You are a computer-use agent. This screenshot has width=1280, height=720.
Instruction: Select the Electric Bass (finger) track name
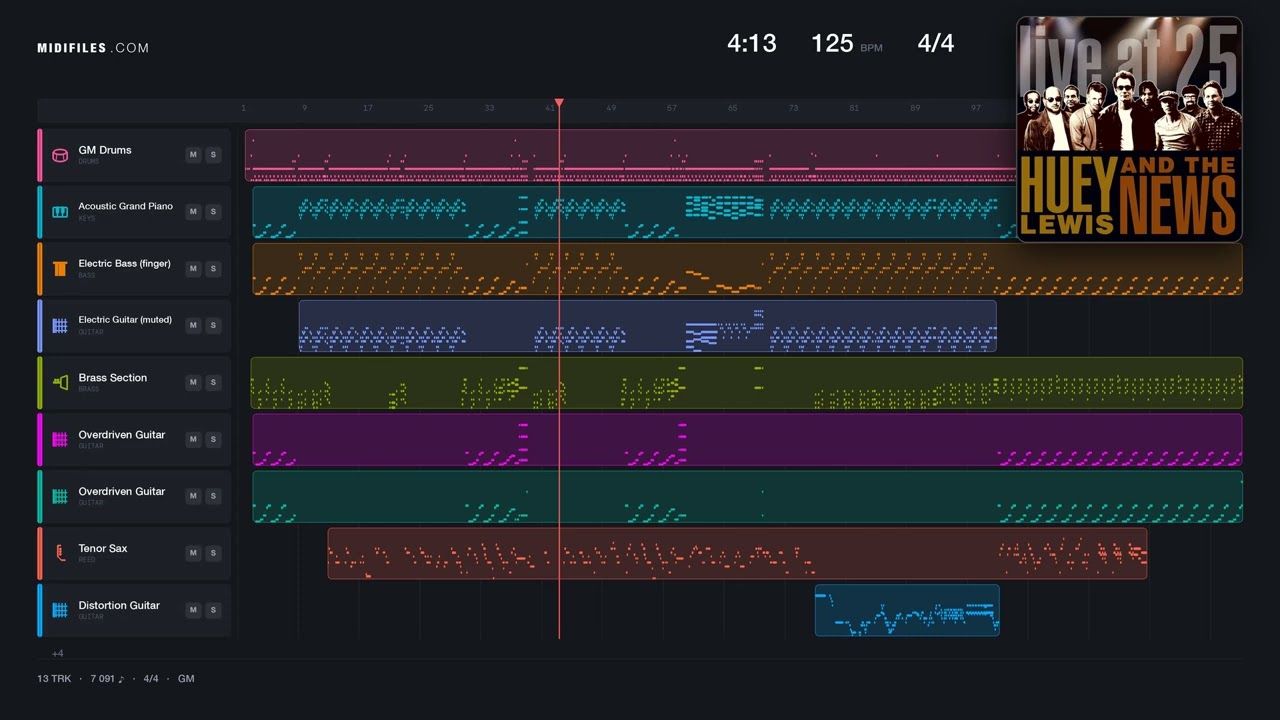coord(125,263)
